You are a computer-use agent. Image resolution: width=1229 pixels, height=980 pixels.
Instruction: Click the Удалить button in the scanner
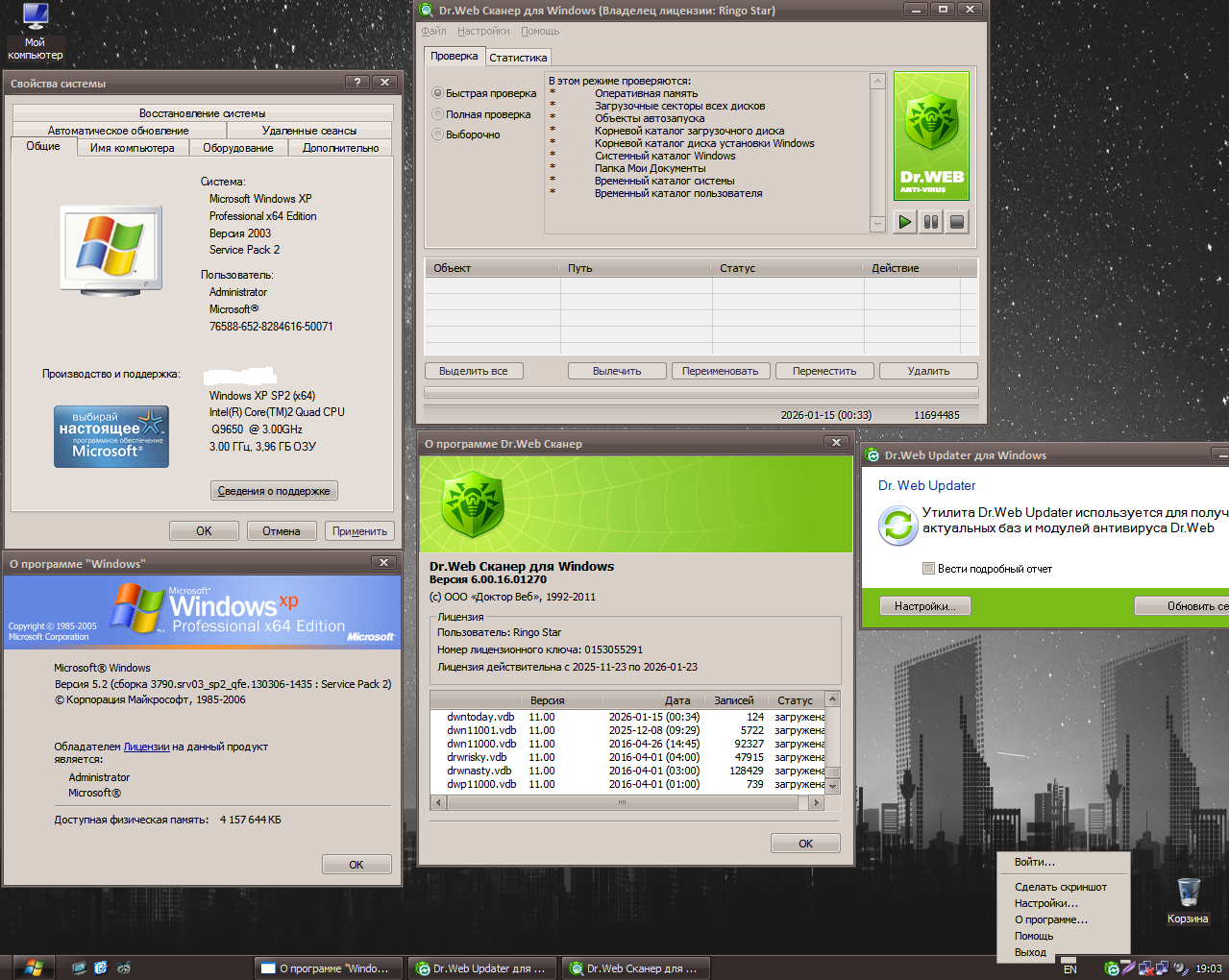[x=928, y=371]
